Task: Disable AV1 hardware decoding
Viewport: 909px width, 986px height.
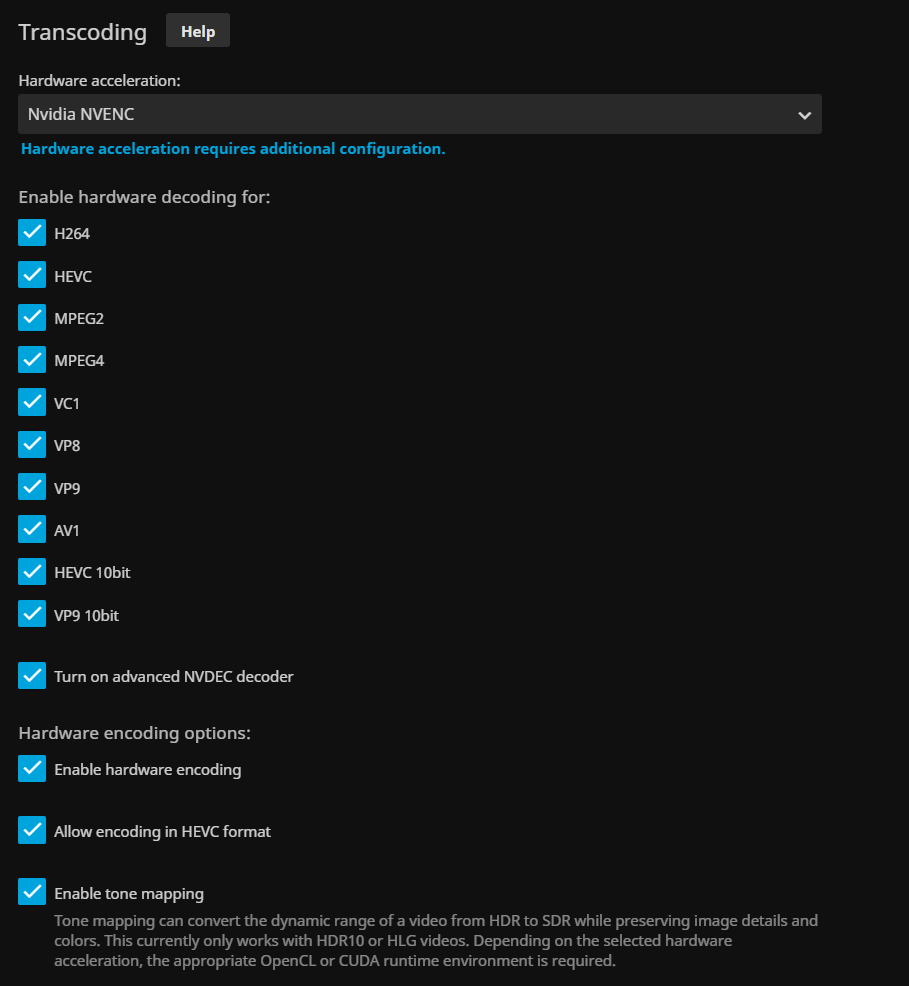Action: coord(32,529)
